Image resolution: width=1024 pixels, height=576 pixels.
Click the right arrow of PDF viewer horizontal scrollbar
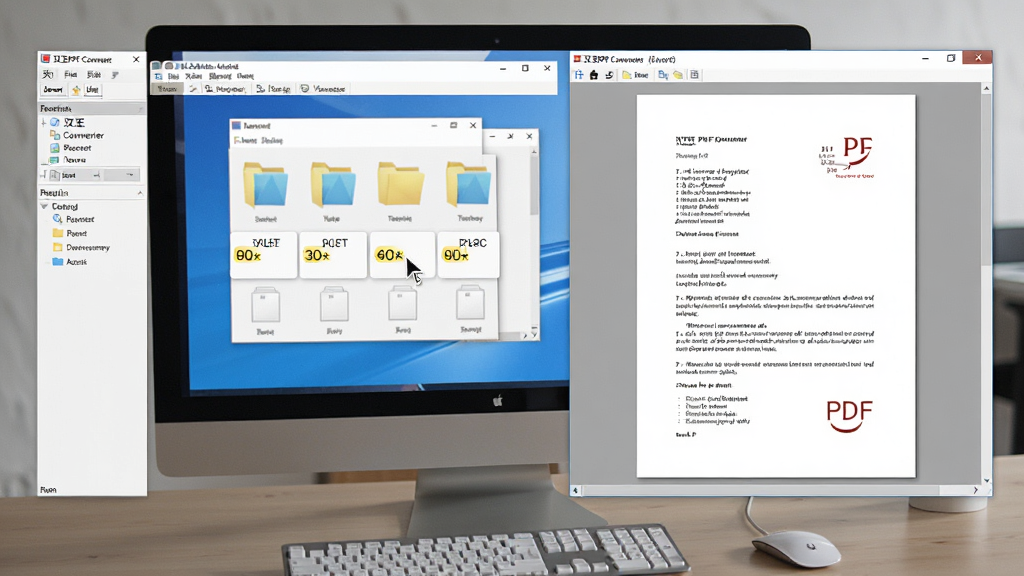[x=976, y=490]
